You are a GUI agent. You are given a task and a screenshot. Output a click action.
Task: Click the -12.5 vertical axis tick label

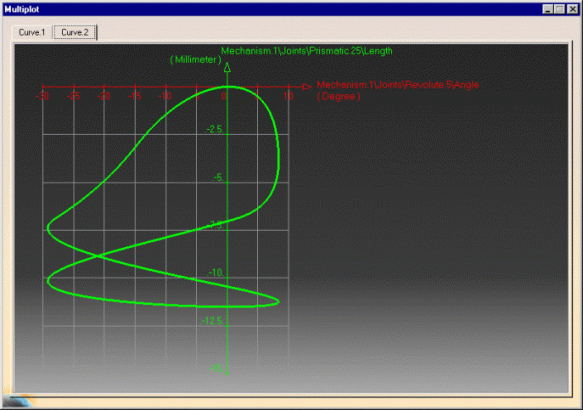212,321
